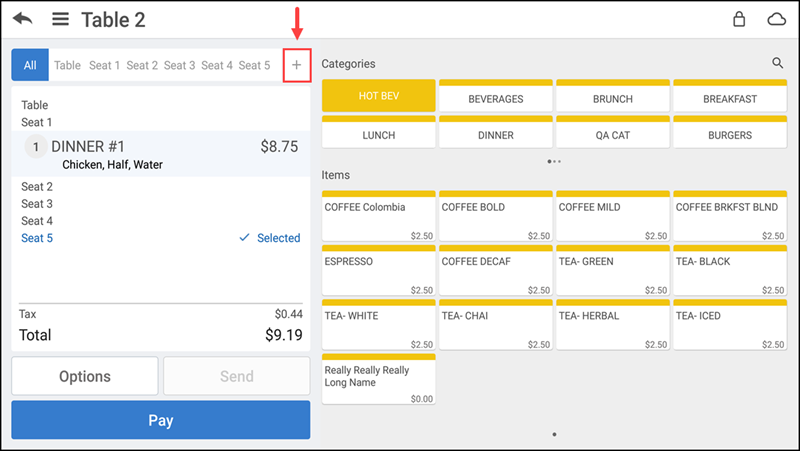Add TEA- BLACK to the order
The width and height of the screenshot is (800, 452).
click(730, 270)
